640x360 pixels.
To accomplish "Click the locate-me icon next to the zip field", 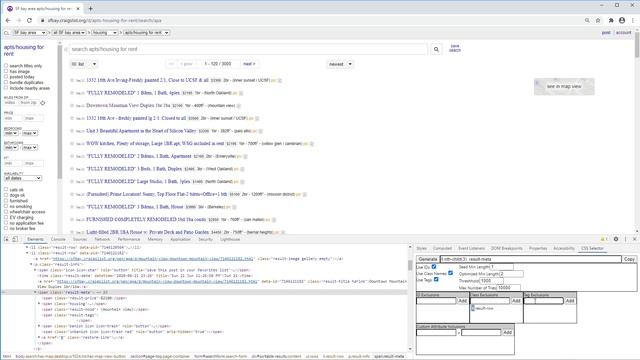I will coord(42,103).
